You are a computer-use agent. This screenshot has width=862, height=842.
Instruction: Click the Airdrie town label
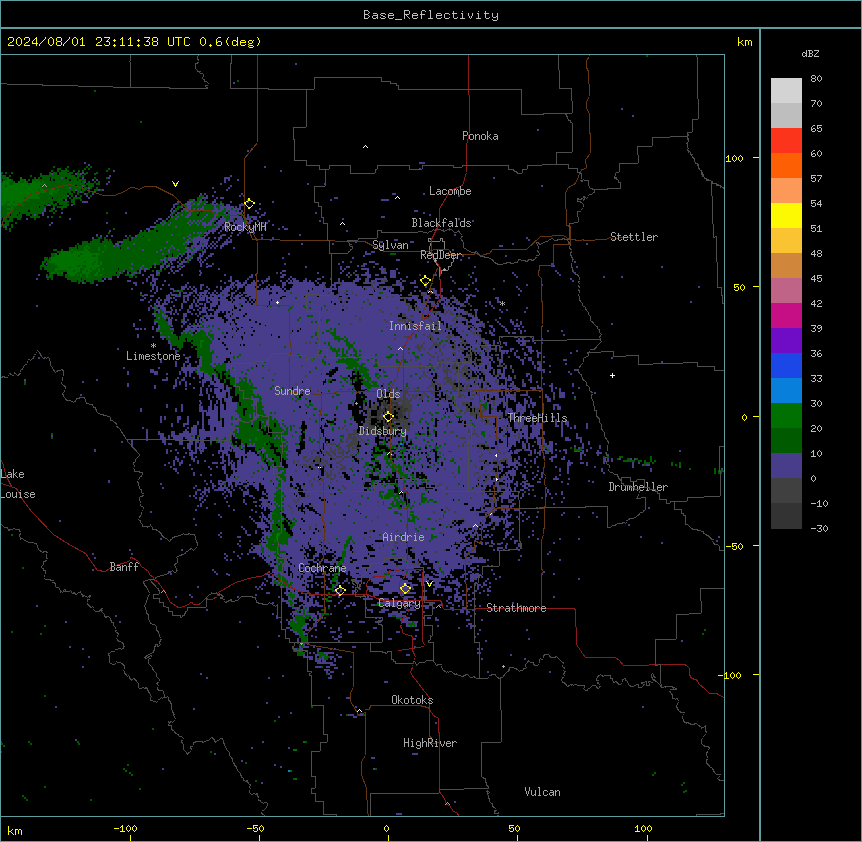click(x=404, y=537)
